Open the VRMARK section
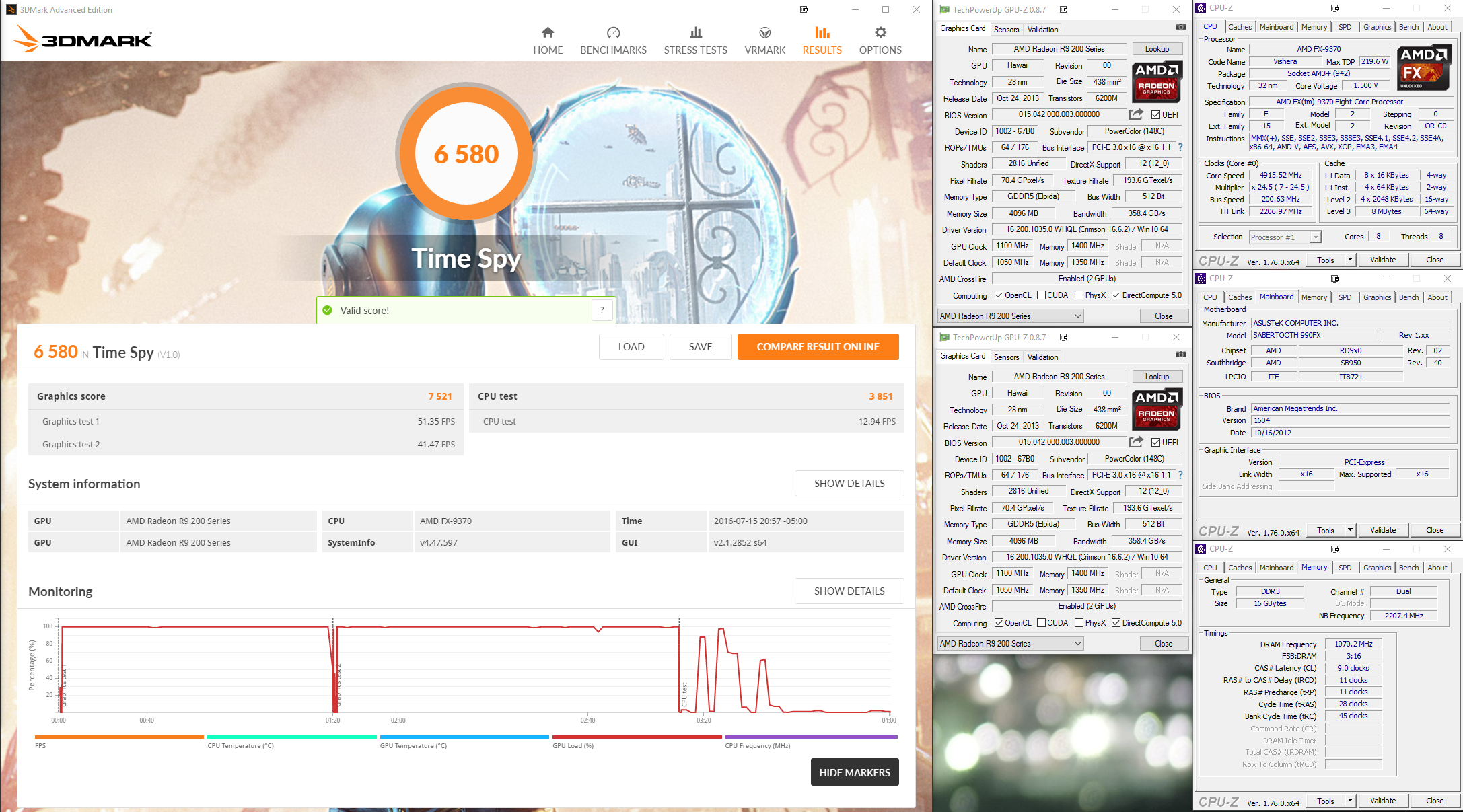The width and height of the screenshot is (1463, 812). [x=764, y=40]
